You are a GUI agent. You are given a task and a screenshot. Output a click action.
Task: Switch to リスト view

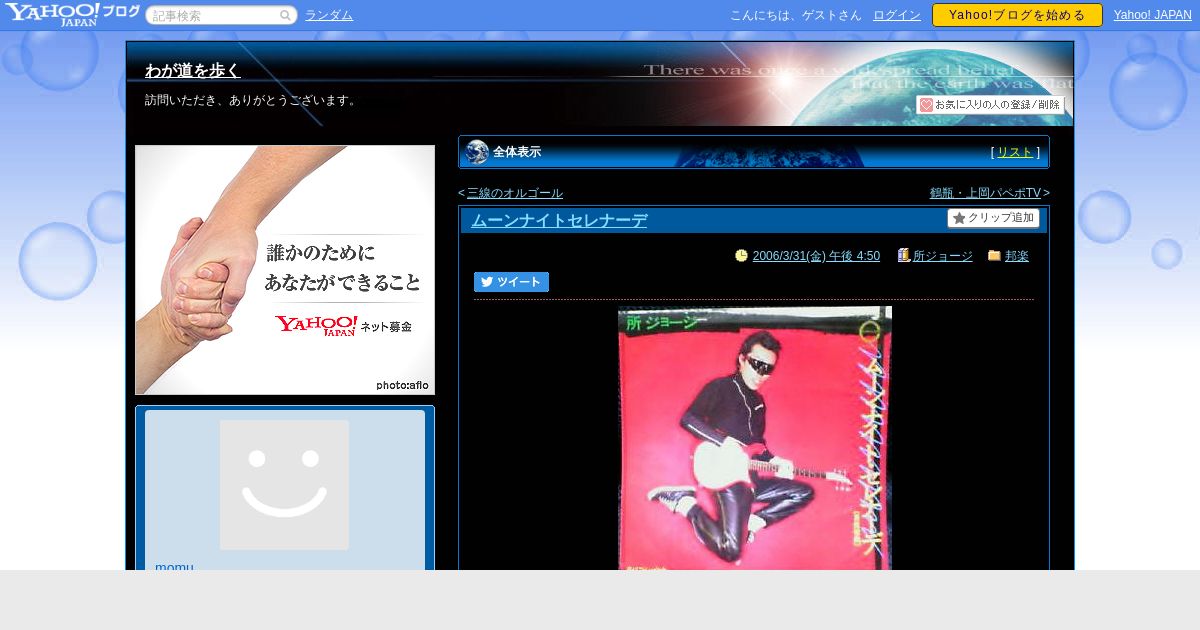[1015, 152]
